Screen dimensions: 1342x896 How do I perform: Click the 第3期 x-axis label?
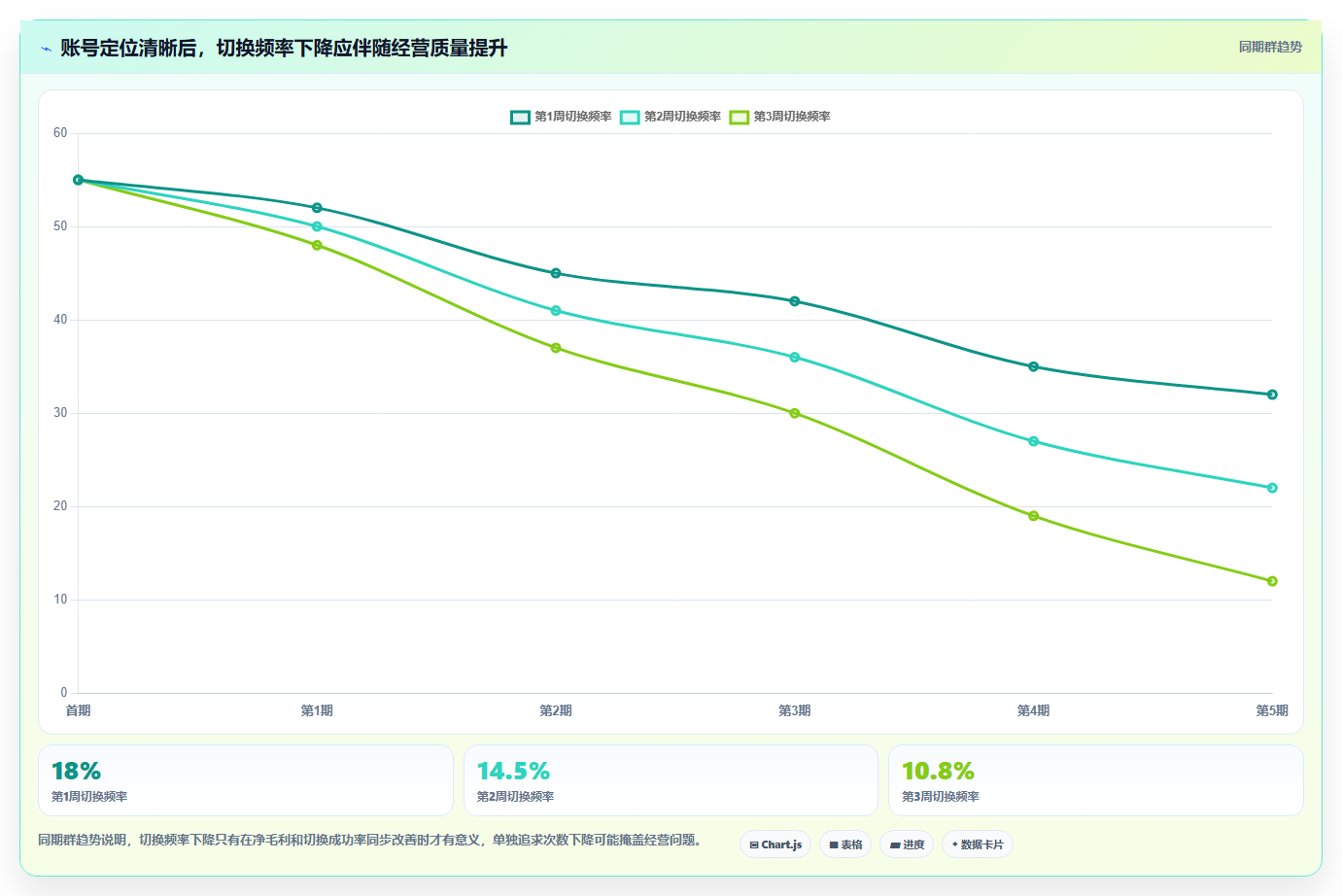pos(795,710)
